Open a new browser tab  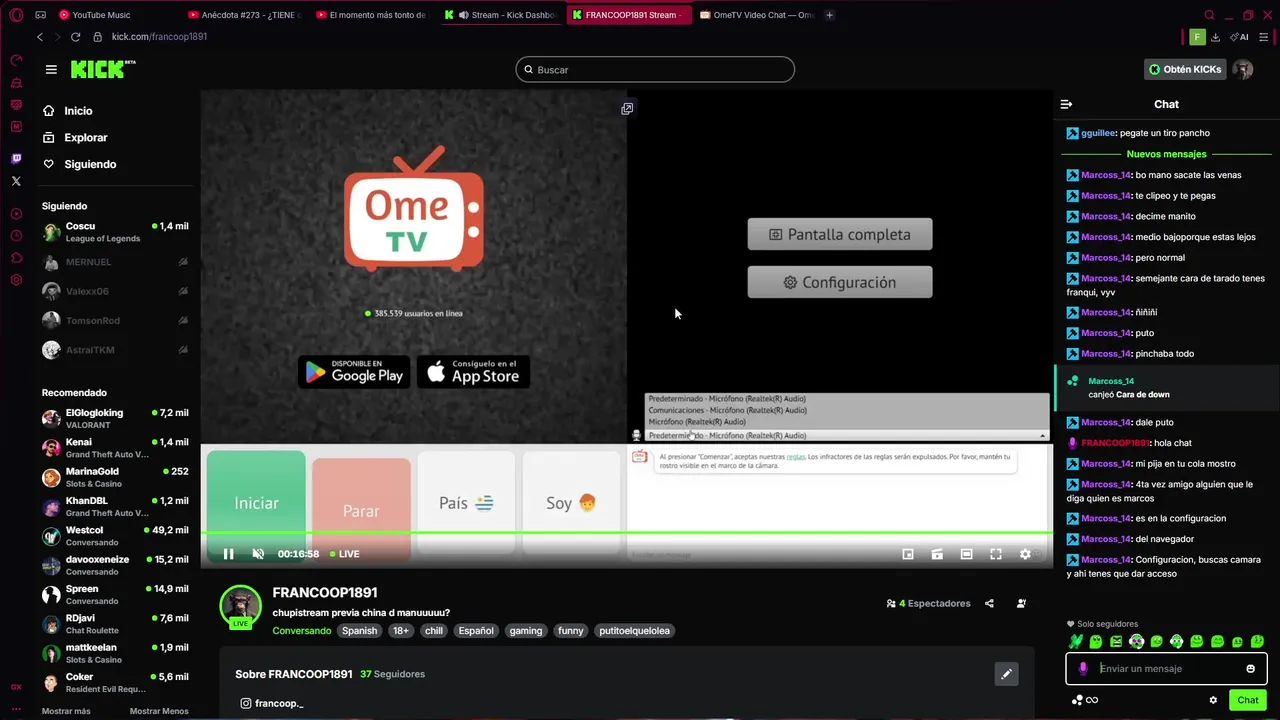(x=830, y=15)
